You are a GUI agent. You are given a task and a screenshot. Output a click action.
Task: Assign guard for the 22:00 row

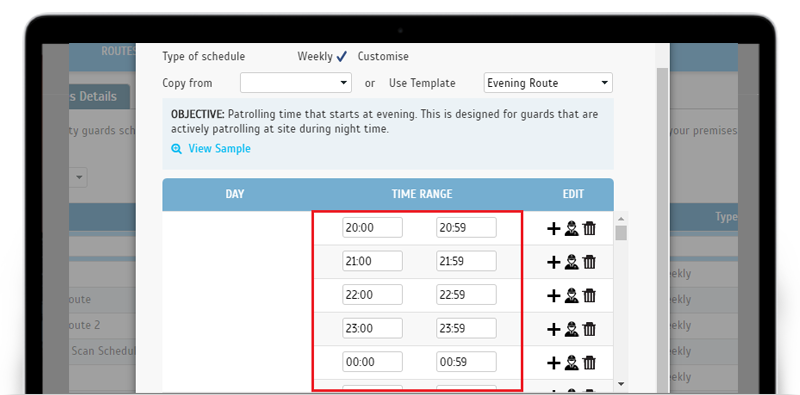click(571, 296)
